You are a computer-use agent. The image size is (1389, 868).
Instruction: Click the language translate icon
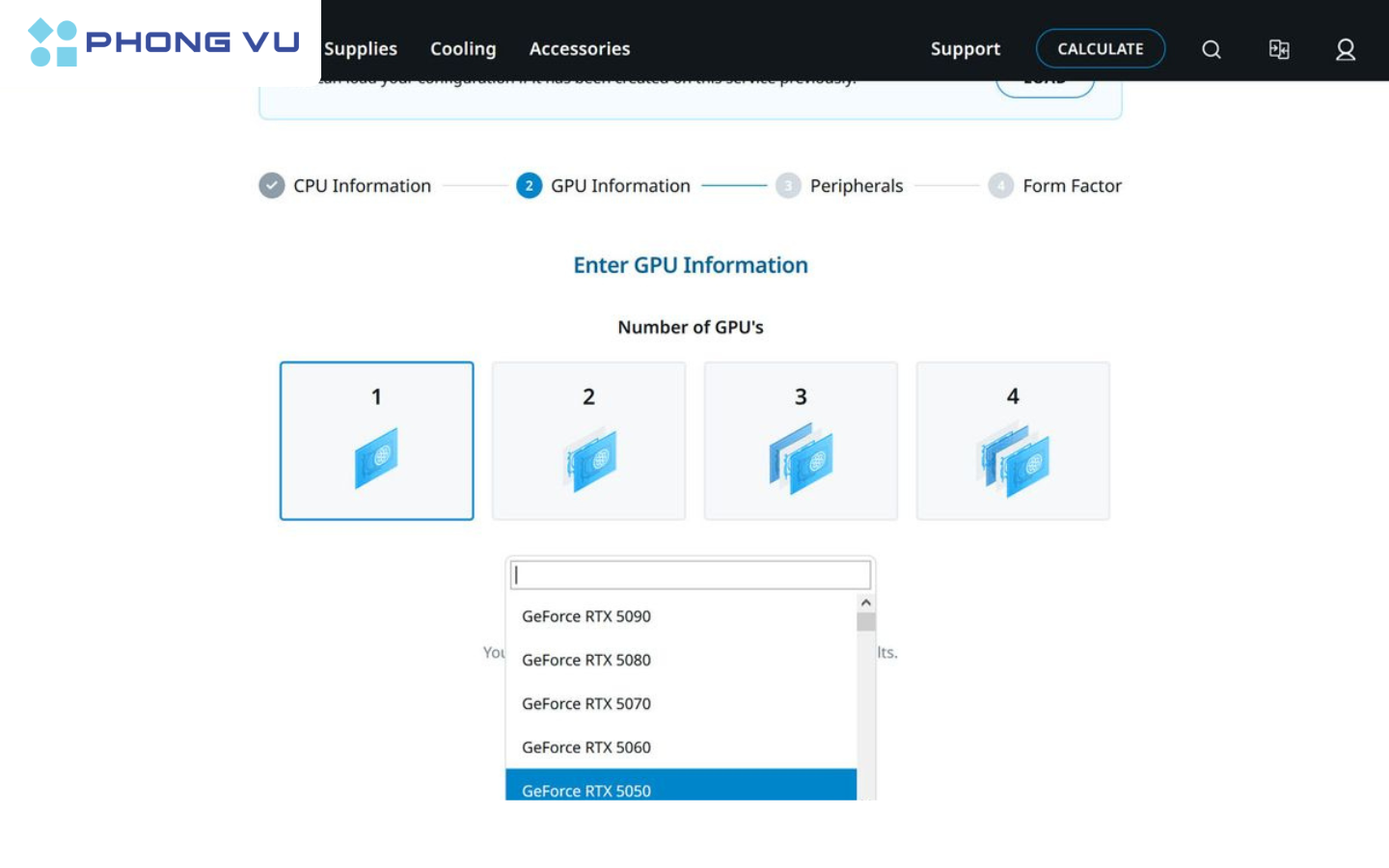[x=1279, y=49]
